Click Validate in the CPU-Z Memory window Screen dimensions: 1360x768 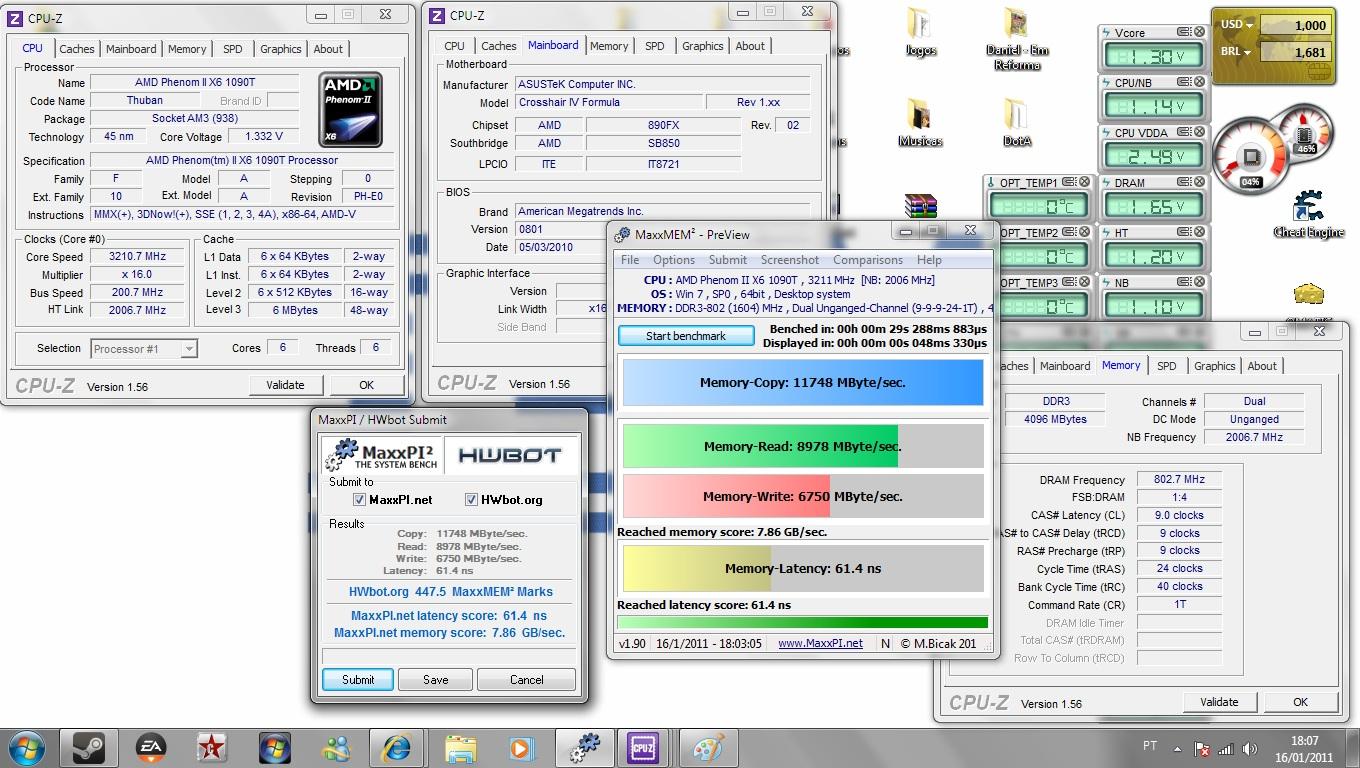pyautogui.click(x=1219, y=702)
